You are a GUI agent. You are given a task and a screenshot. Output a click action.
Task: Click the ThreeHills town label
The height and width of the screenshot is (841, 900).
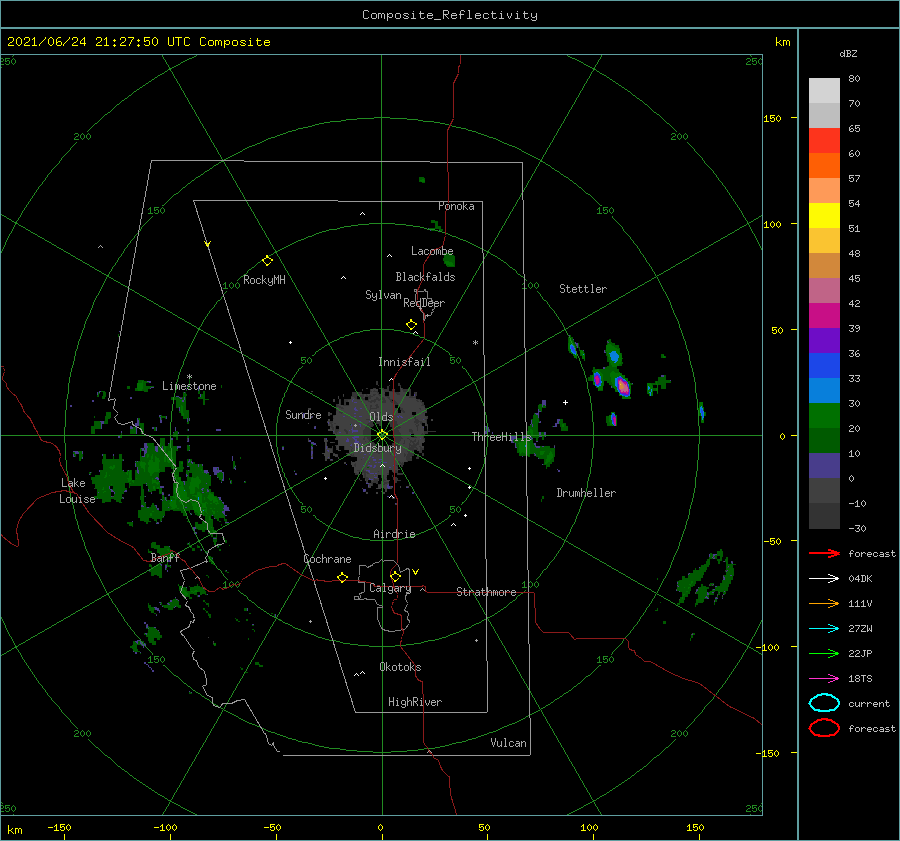[x=502, y=437]
